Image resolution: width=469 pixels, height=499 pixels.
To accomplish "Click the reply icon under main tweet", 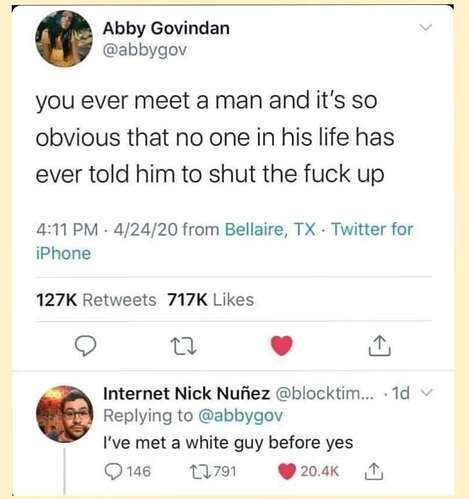I will pos(85,346).
